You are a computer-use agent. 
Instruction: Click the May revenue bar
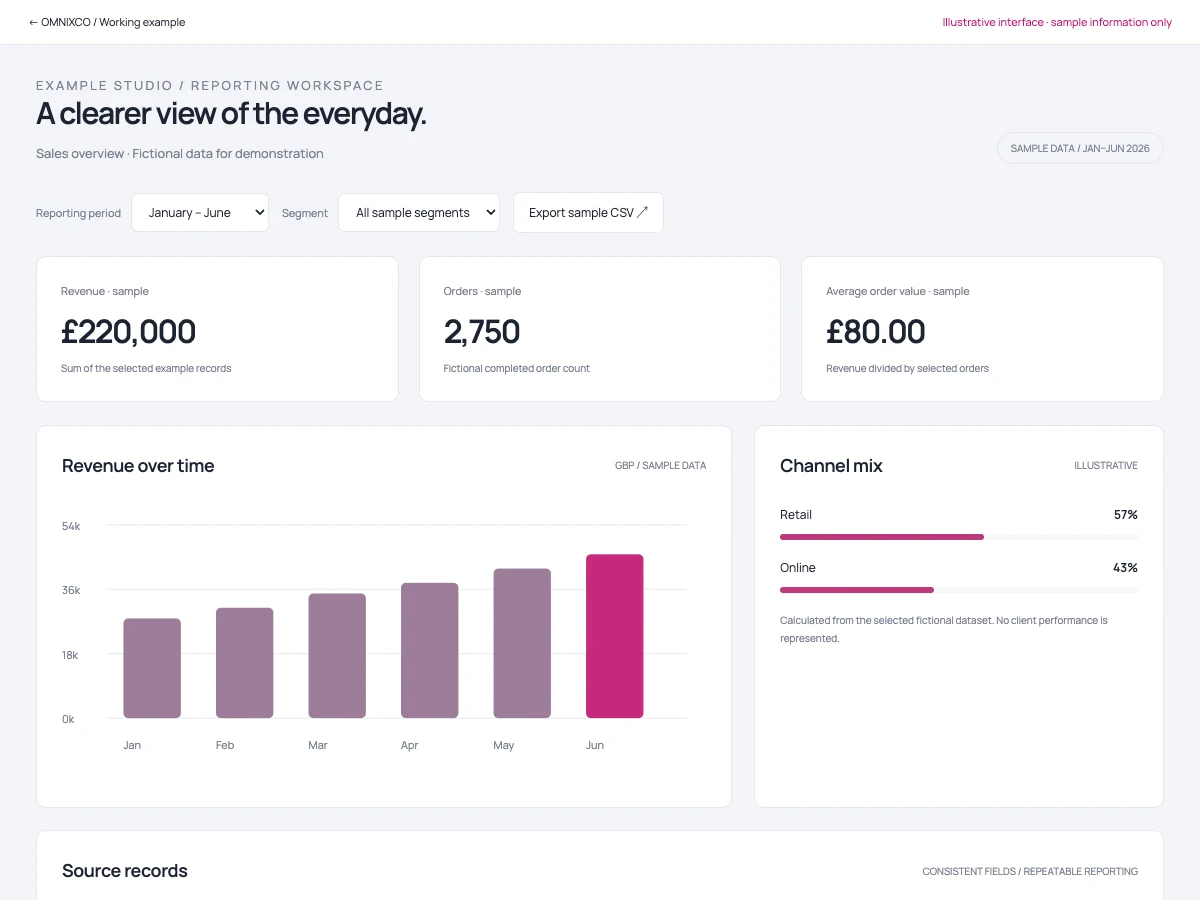[522, 643]
